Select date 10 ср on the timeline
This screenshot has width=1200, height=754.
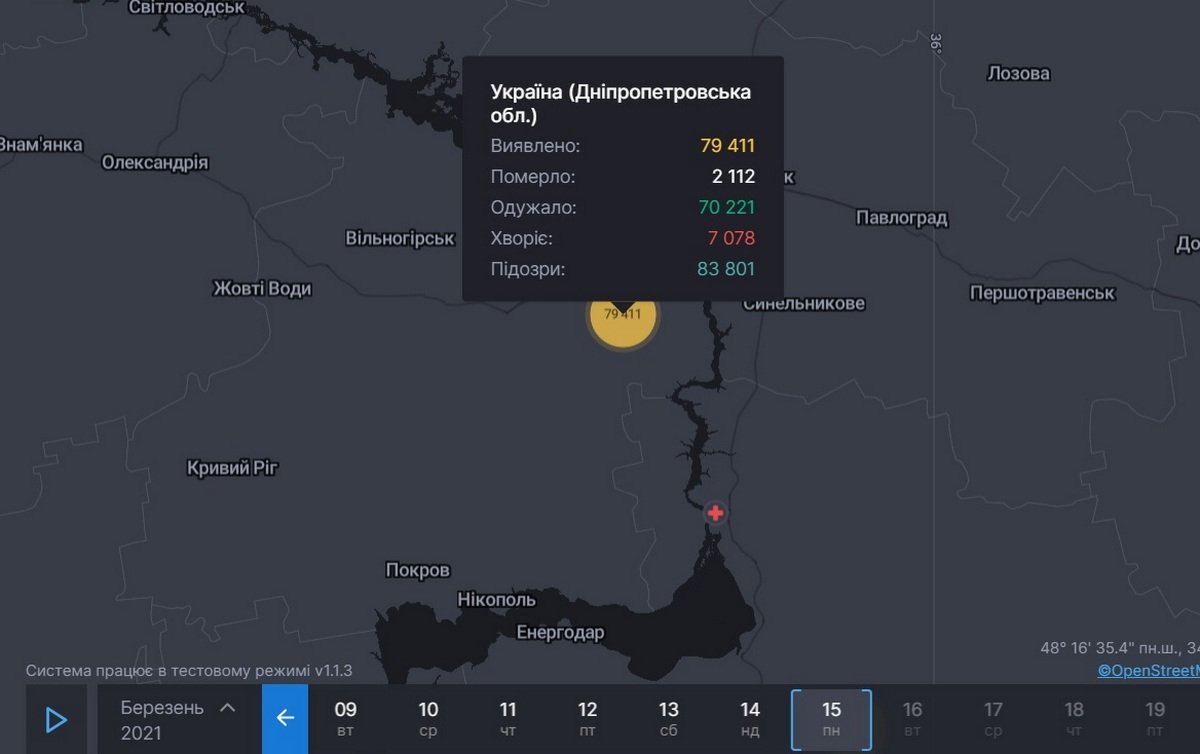(428, 720)
